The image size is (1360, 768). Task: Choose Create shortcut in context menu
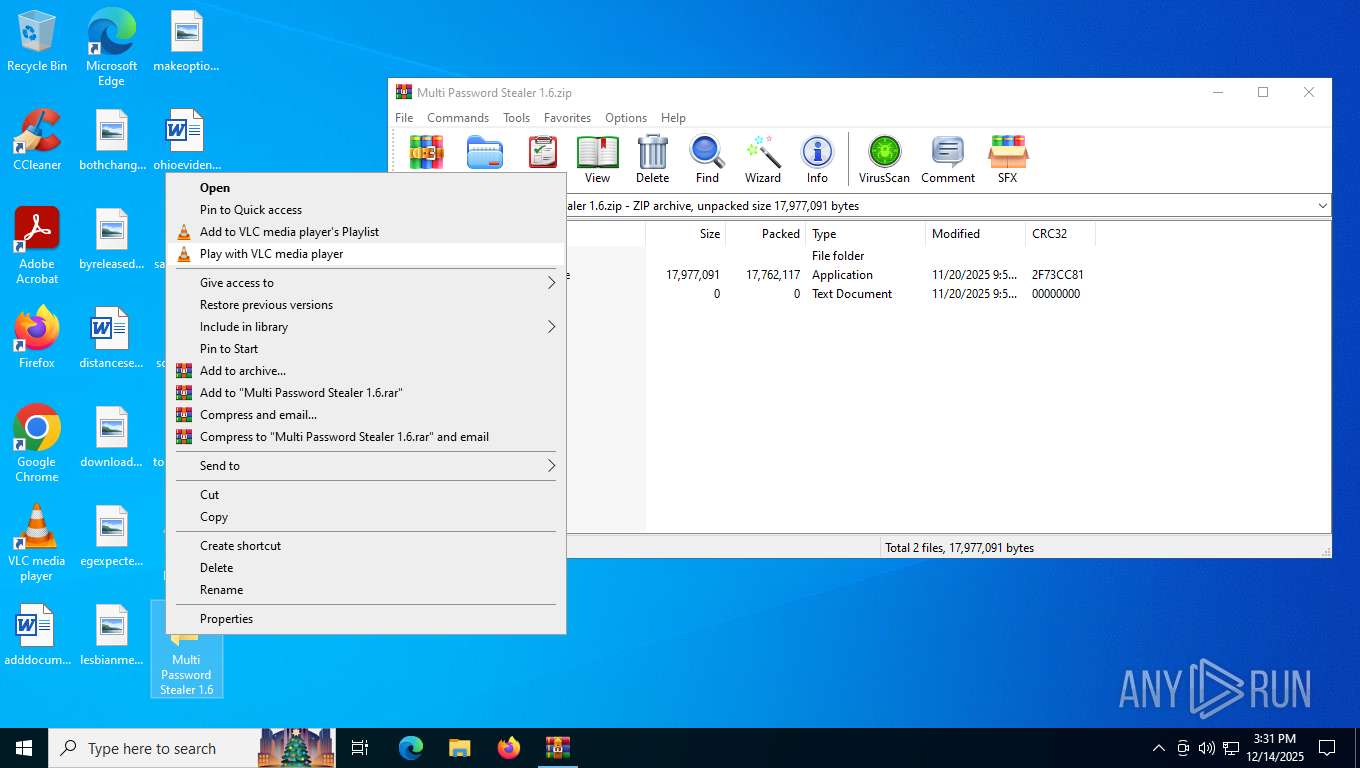(366, 546)
